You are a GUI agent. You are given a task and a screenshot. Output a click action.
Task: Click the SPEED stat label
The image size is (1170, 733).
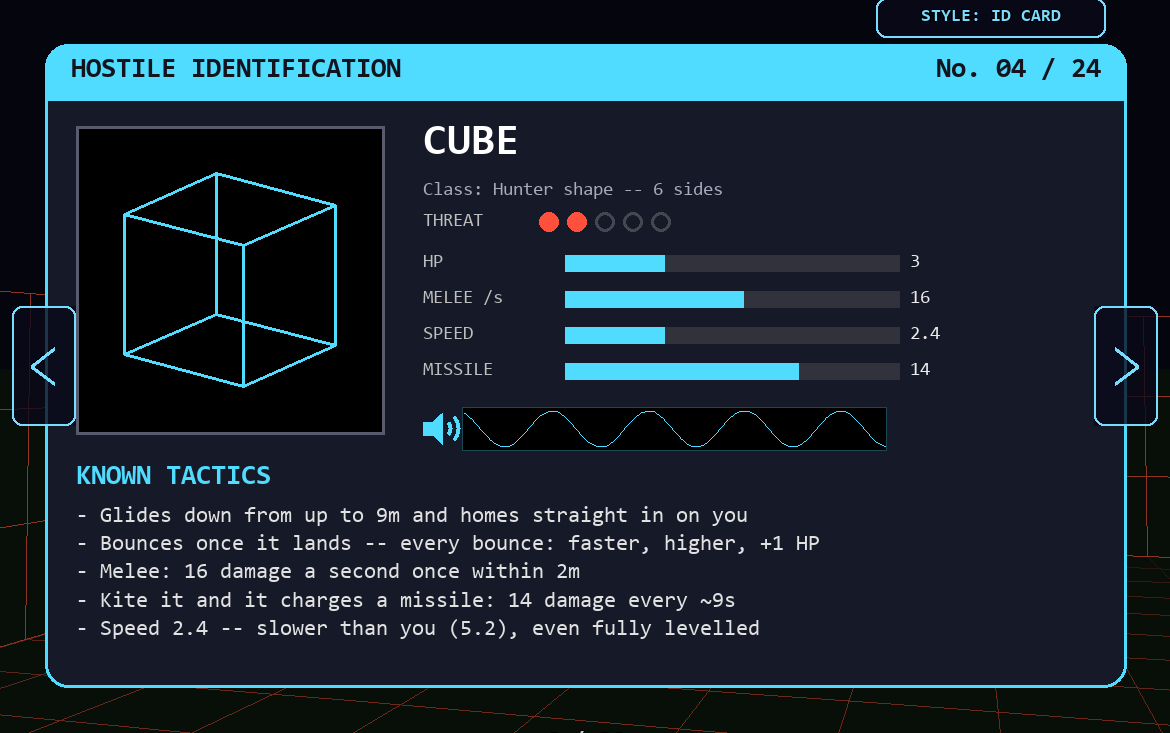click(x=448, y=334)
